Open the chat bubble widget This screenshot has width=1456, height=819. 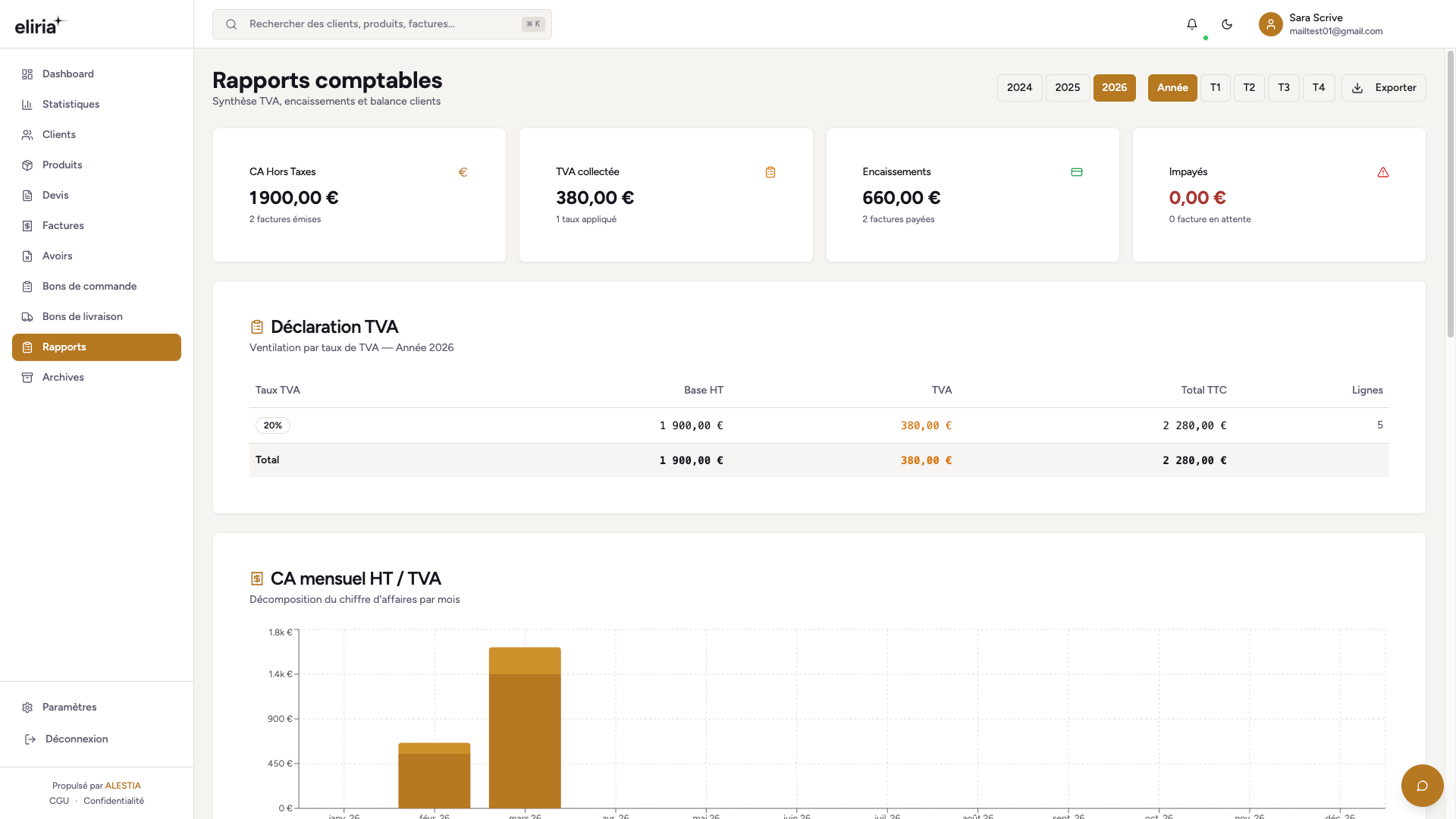pyautogui.click(x=1422, y=786)
